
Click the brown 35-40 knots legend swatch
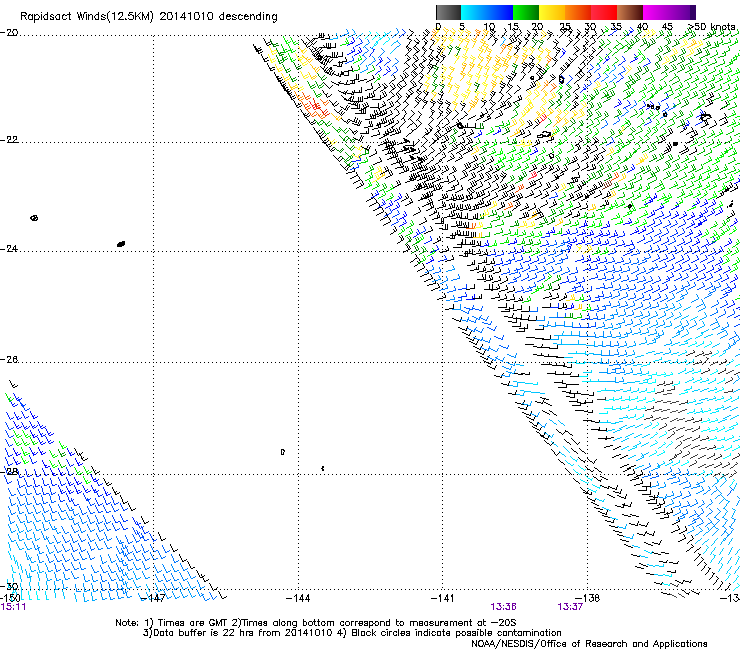pyautogui.click(x=630, y=12)
